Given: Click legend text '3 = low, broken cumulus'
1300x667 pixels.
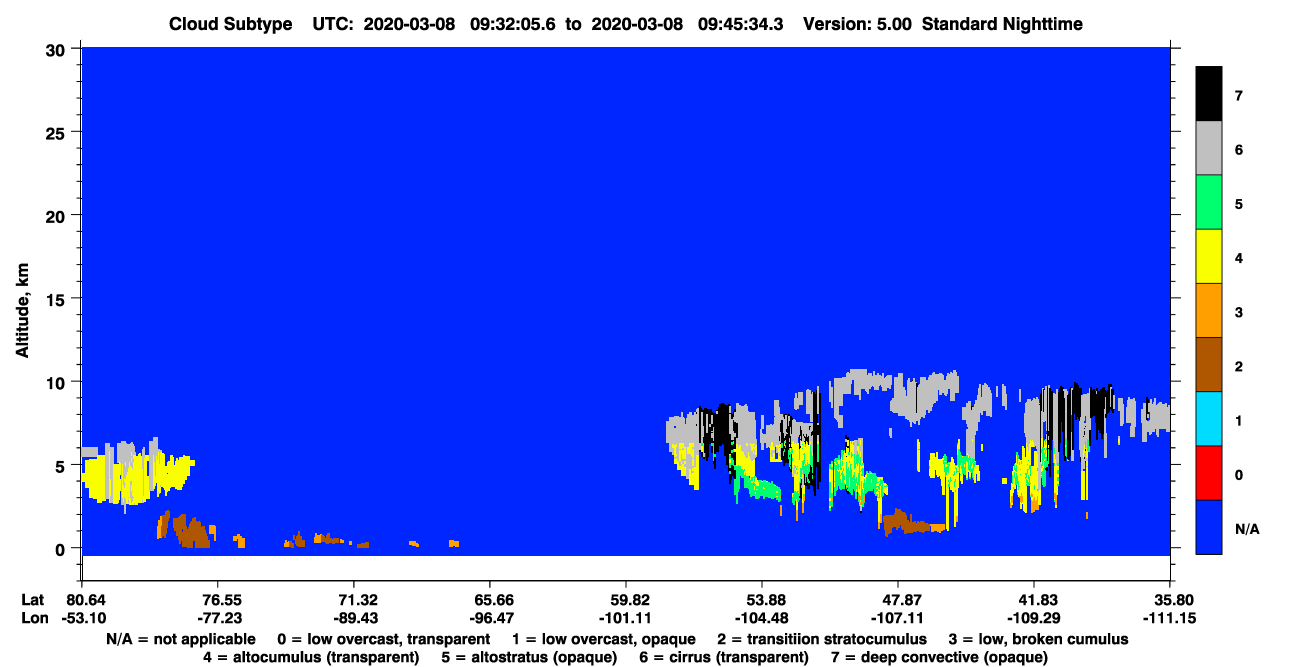Looking at the screenshot, I should pyautogui.click(x=1038, y=639).
